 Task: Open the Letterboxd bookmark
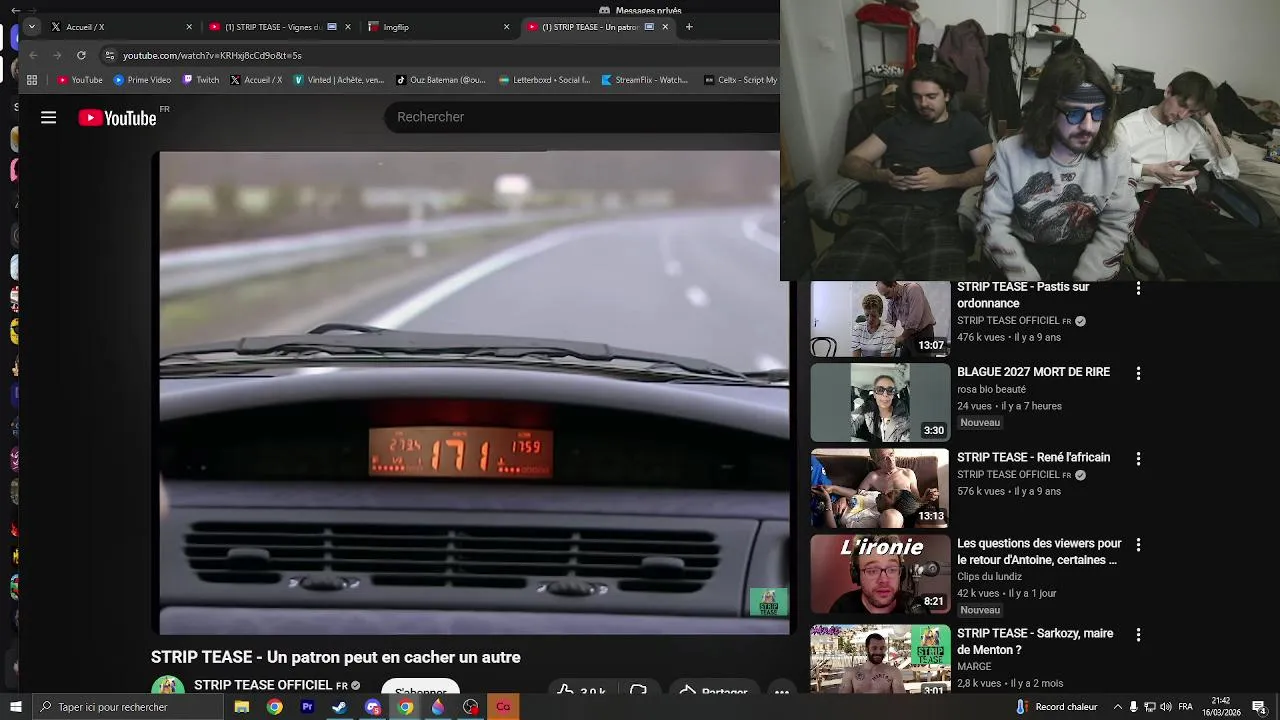(545, 80)
